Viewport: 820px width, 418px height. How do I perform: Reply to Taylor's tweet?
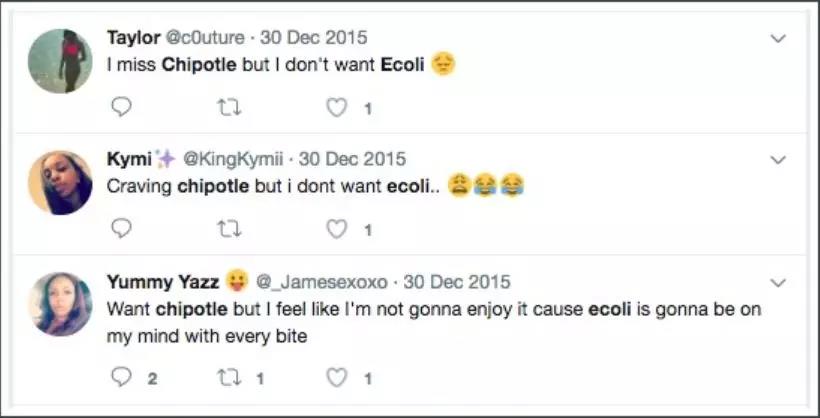pyautogui.click(x=121, y=107)
